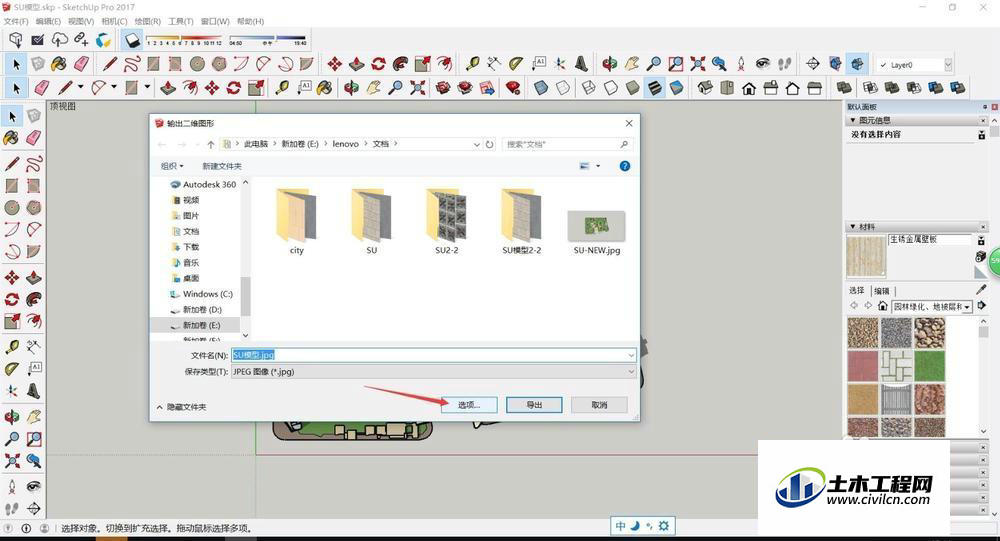Enable Wireframe face style
This screenshot has height=541, width=1000.
tap(589, 87)
